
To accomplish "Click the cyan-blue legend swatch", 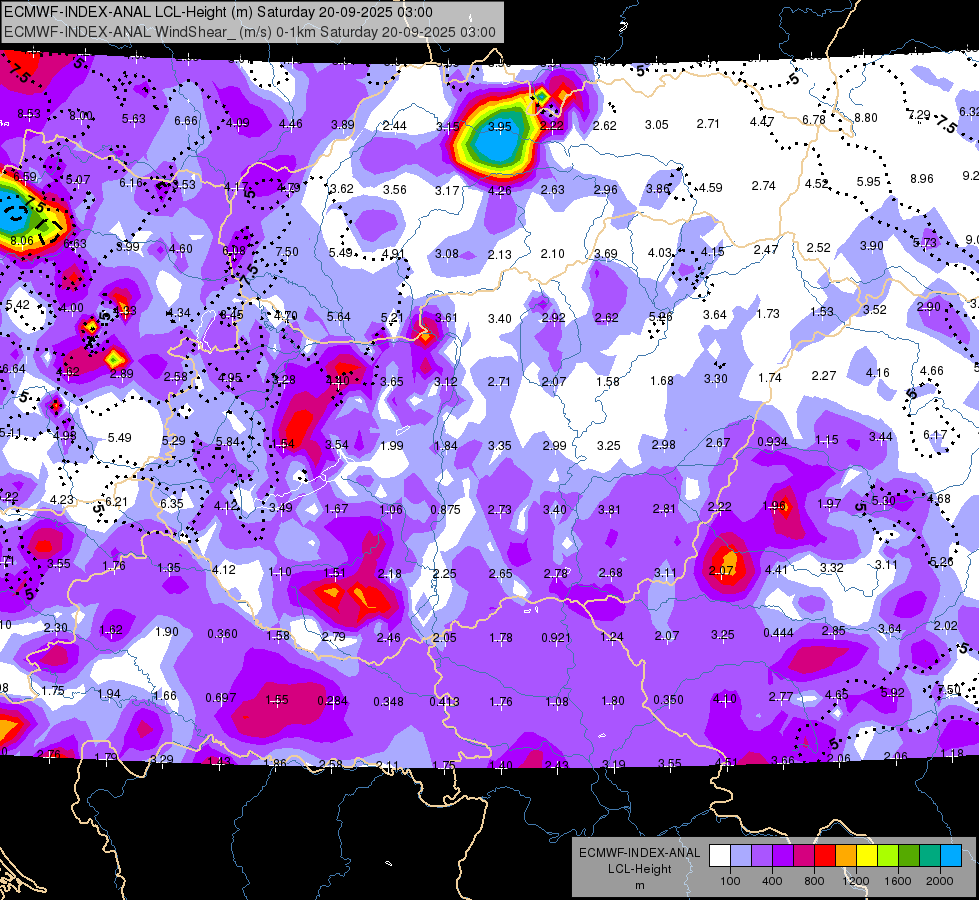I will pyautogui.click(x=951, y=856).
